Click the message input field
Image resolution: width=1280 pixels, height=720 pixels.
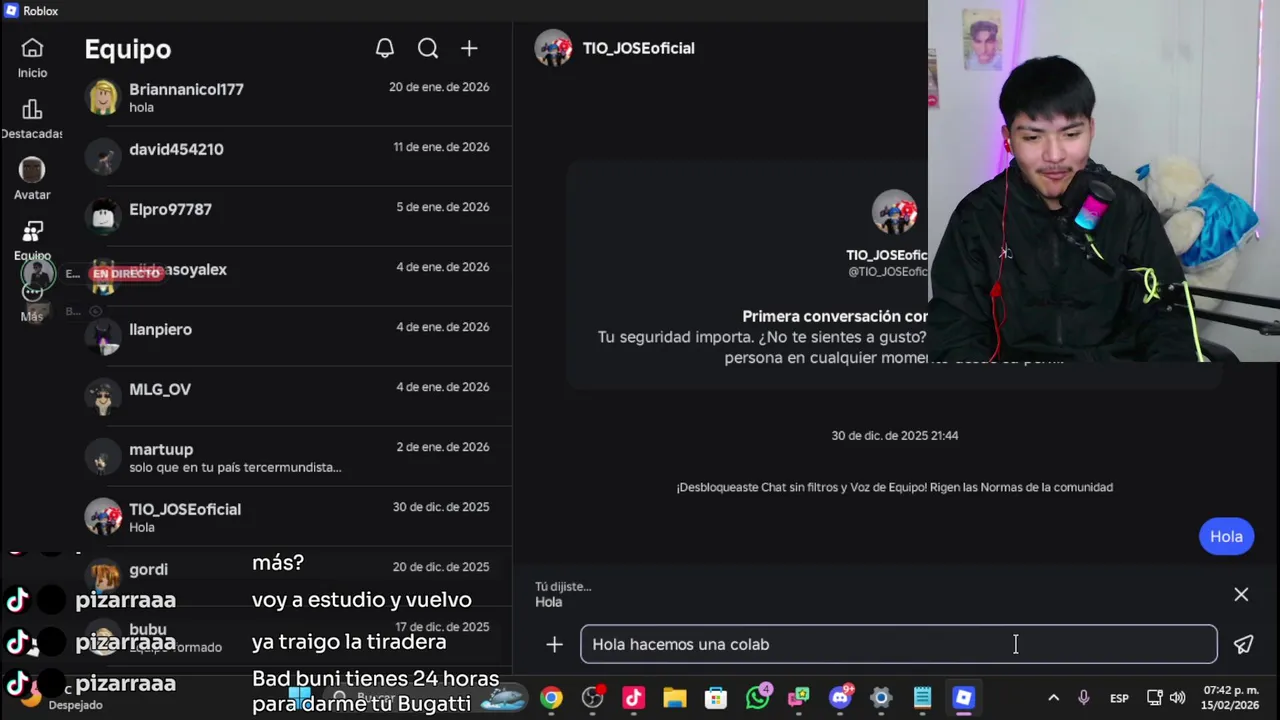click(x=899, y=644)
